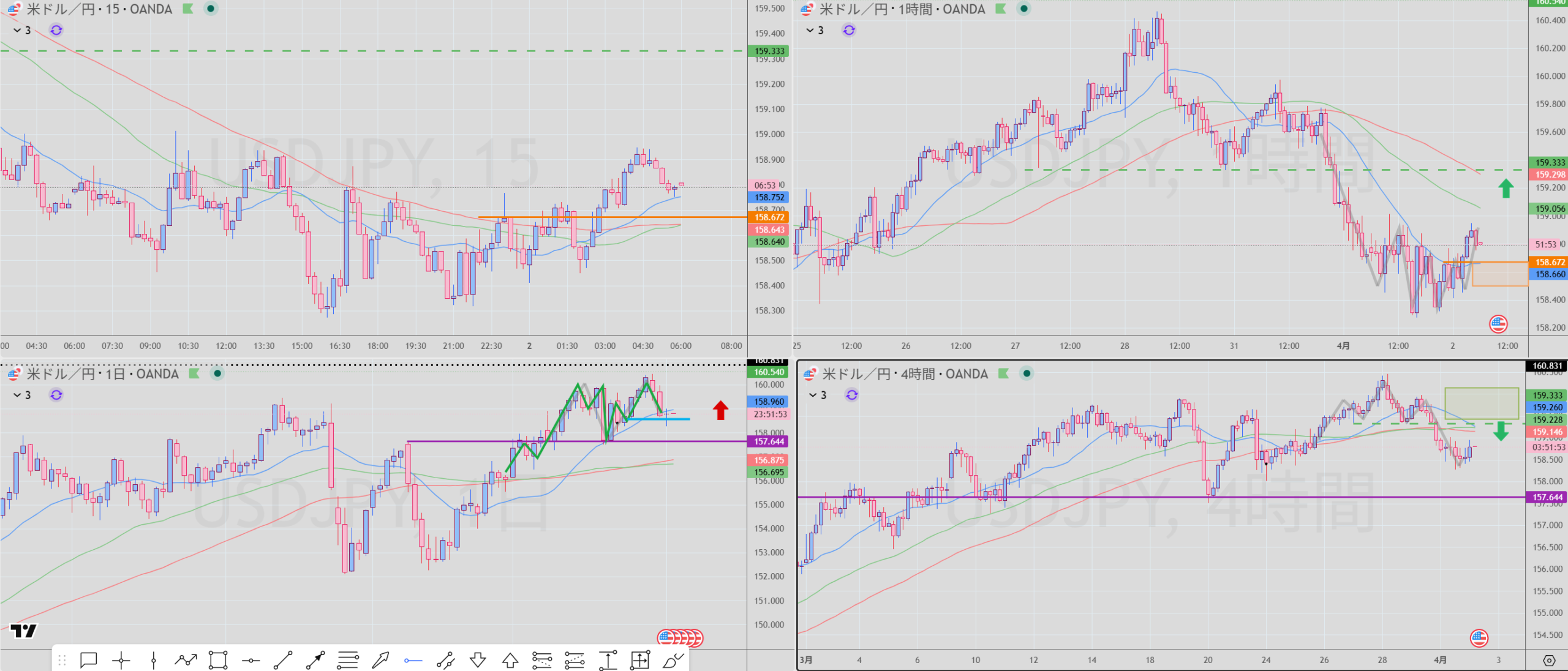The image size is (1568, 671).
Task: Select the arrow-down marker tool
Action: click(478, 660)
